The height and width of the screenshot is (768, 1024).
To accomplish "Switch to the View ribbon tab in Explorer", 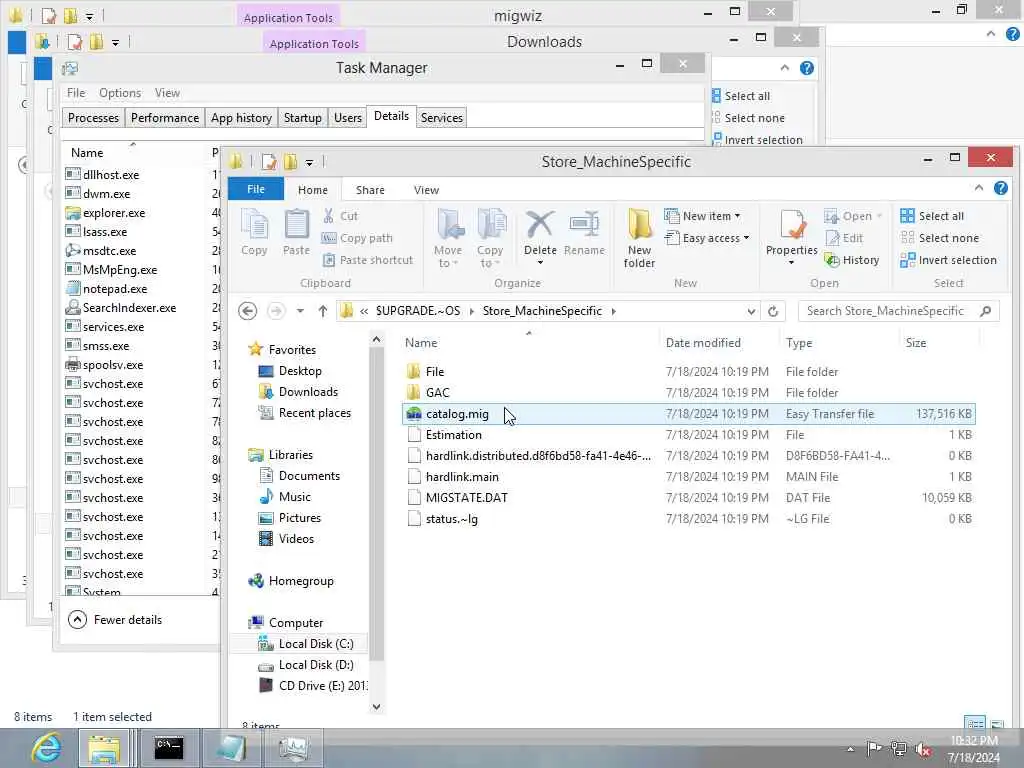I will [x=426, y=190].
